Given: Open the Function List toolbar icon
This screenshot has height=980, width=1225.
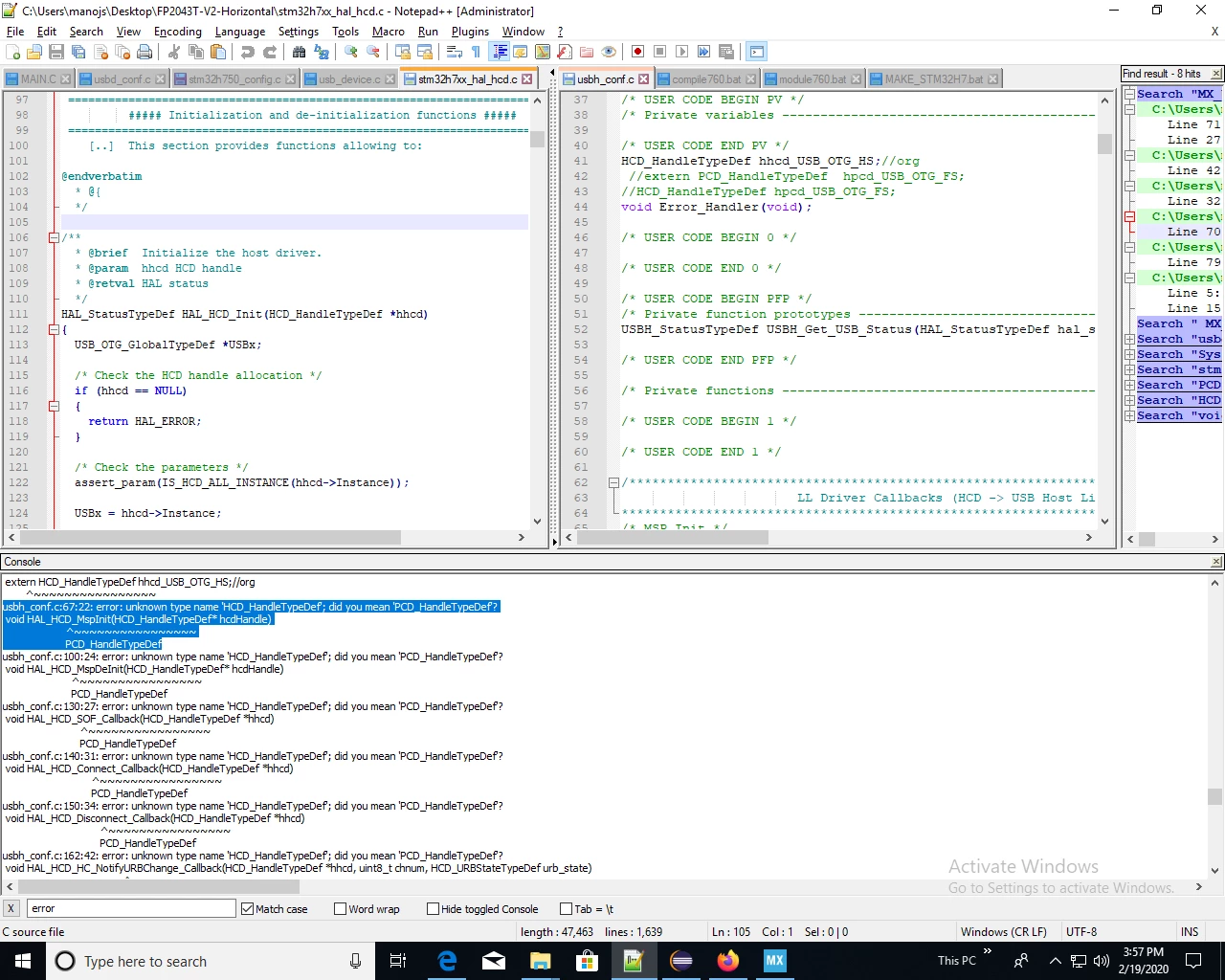Looking at the screenshot, I should (565, 52).
